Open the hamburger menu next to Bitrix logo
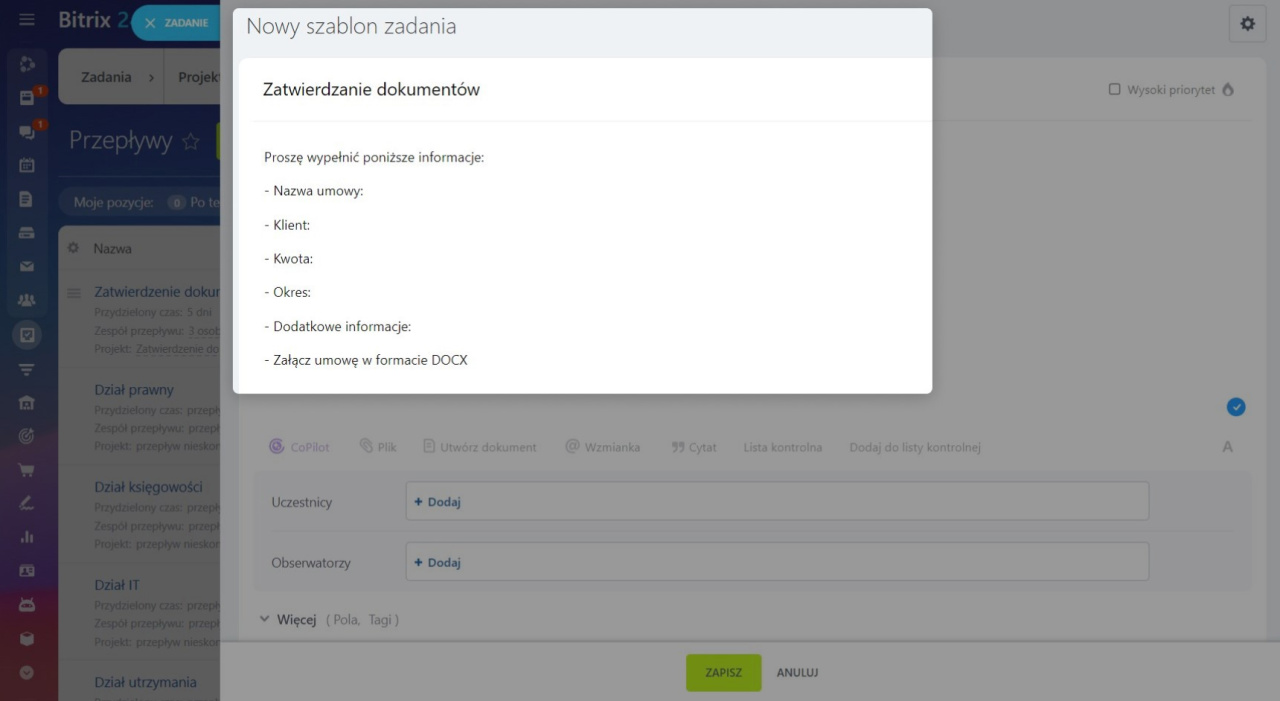Viewport: 1280px width, 701px height. point(27,20)
